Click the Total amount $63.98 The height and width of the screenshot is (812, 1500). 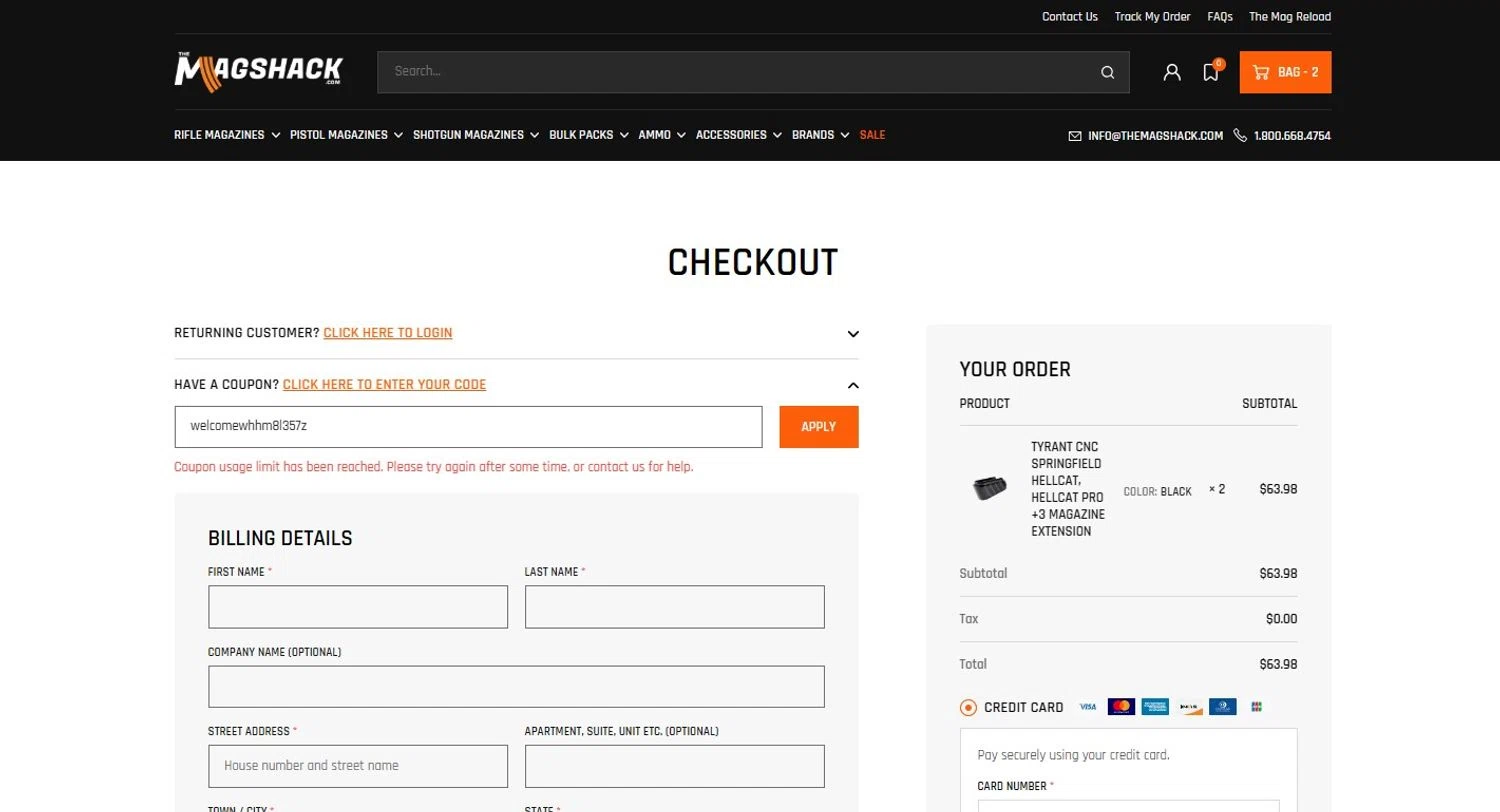click(1278, 664)
